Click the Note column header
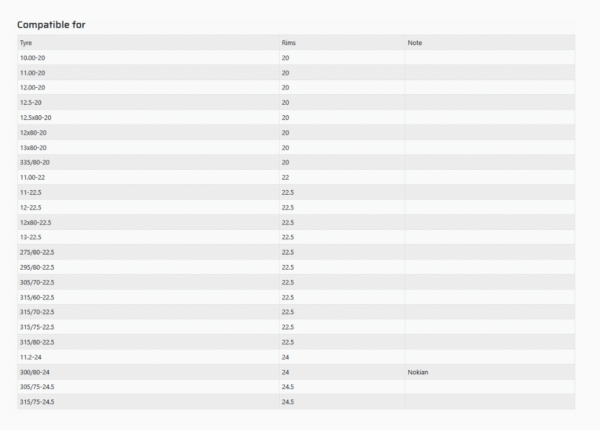600x430 pixels. pyautogui.click(x=414, y=43)
